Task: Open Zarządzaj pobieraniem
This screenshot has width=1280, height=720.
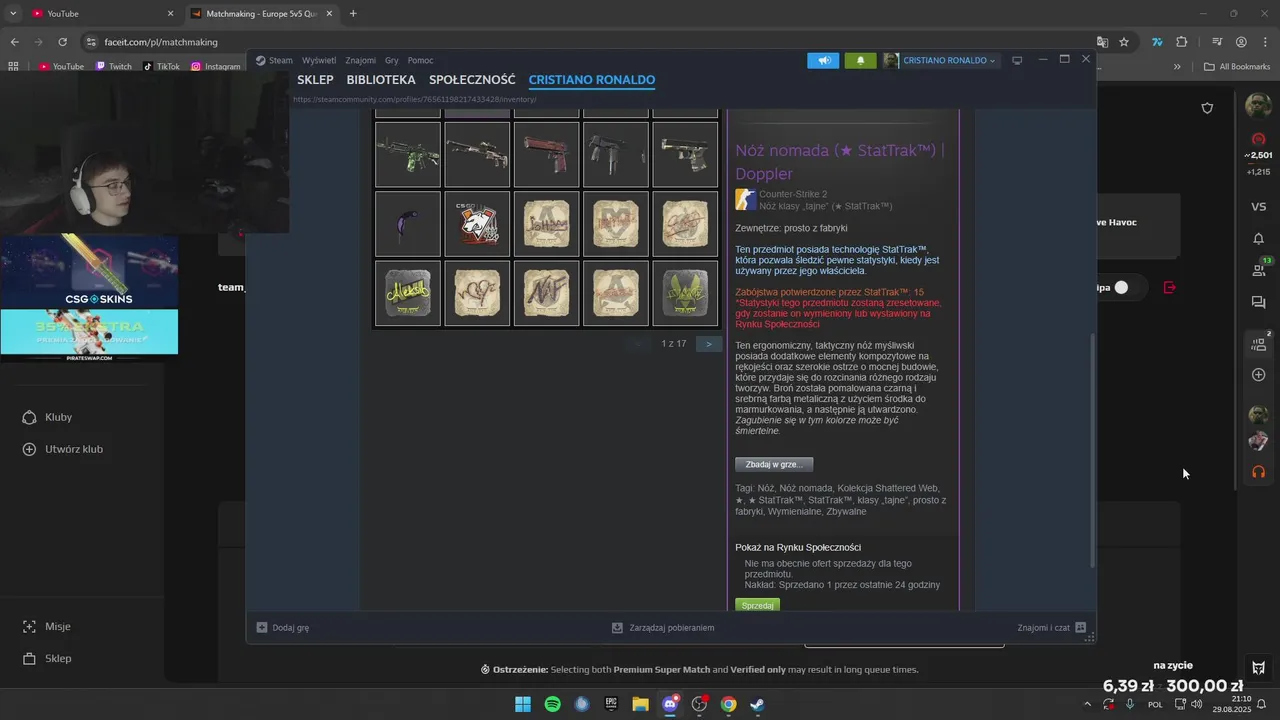Action: pyautogui.click(x=663, y=628)
